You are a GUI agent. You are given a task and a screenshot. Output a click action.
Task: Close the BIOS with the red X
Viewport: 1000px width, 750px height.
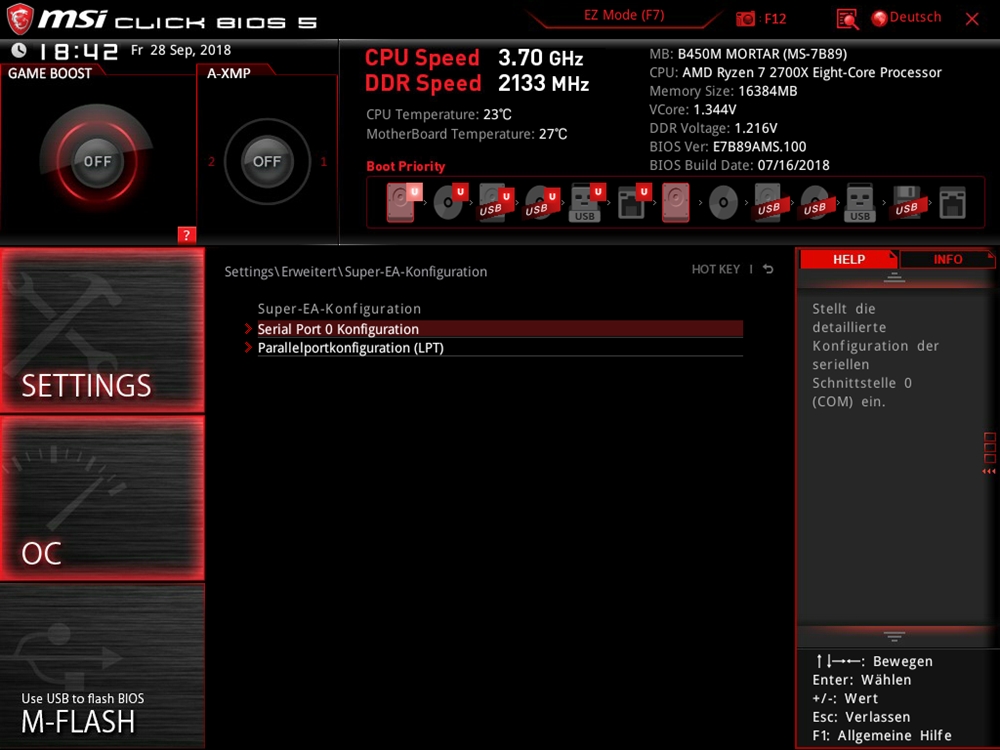[972, 19]
